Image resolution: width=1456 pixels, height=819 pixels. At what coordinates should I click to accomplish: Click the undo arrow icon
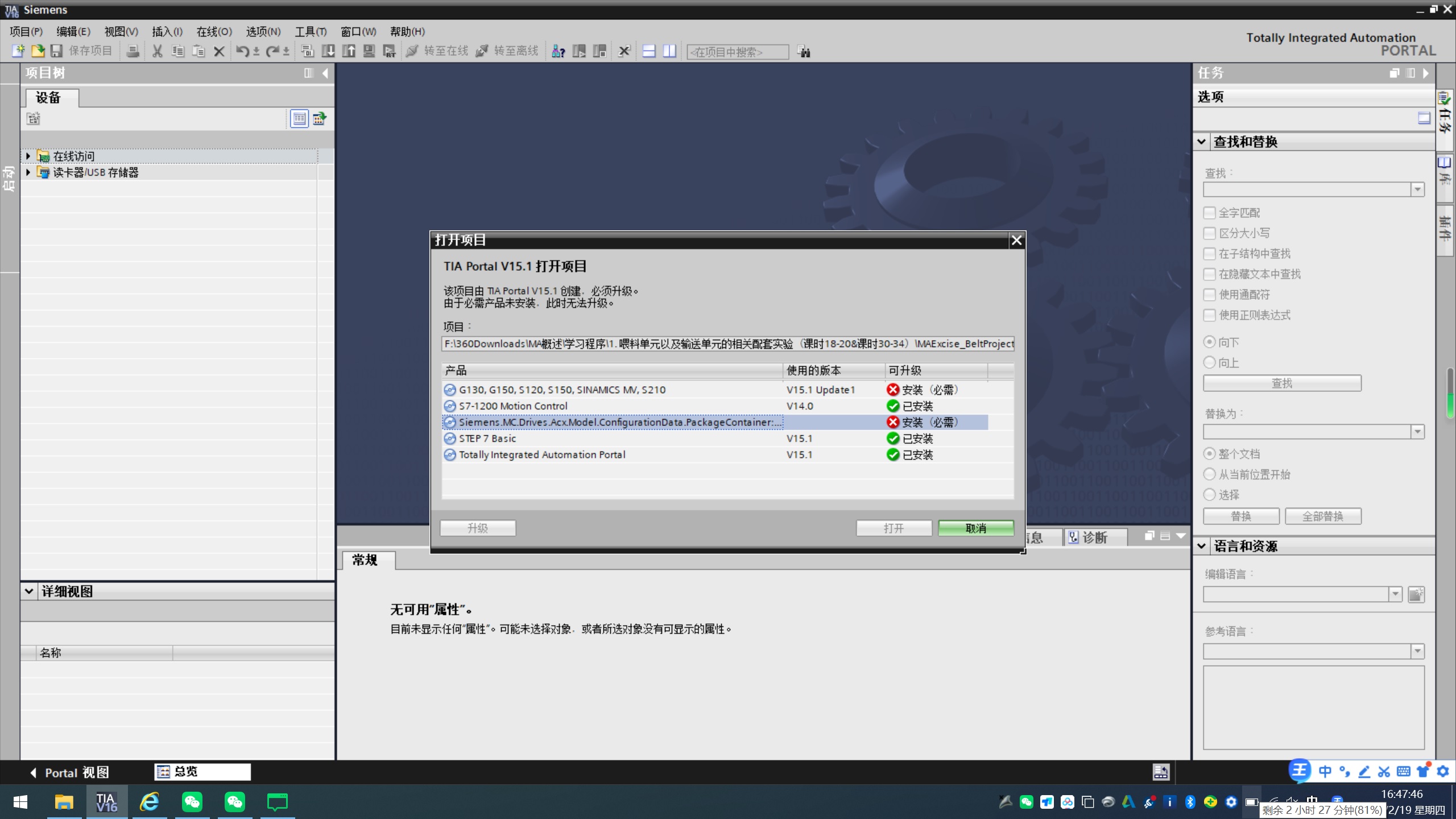click(242, 51)
